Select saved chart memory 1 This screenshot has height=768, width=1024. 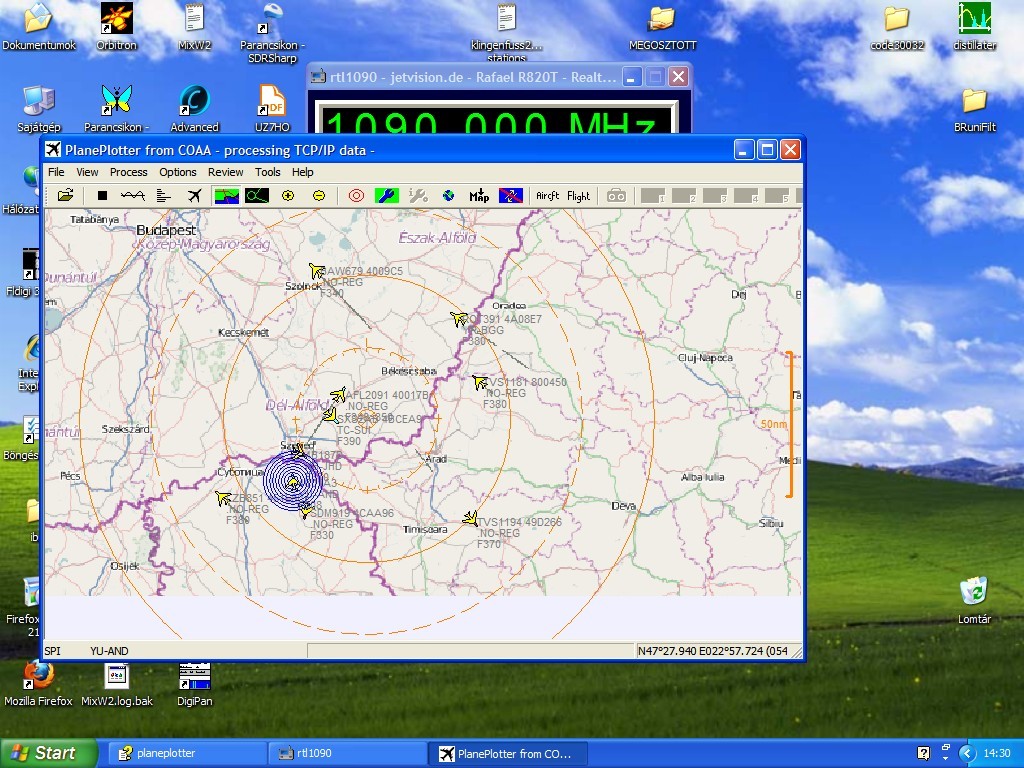[x=653, y=195]
